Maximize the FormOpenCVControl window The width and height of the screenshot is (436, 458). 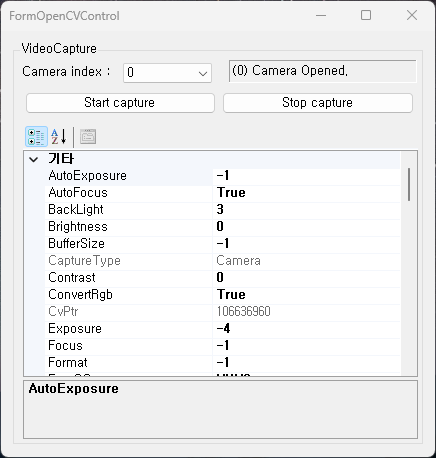[366, 15]
